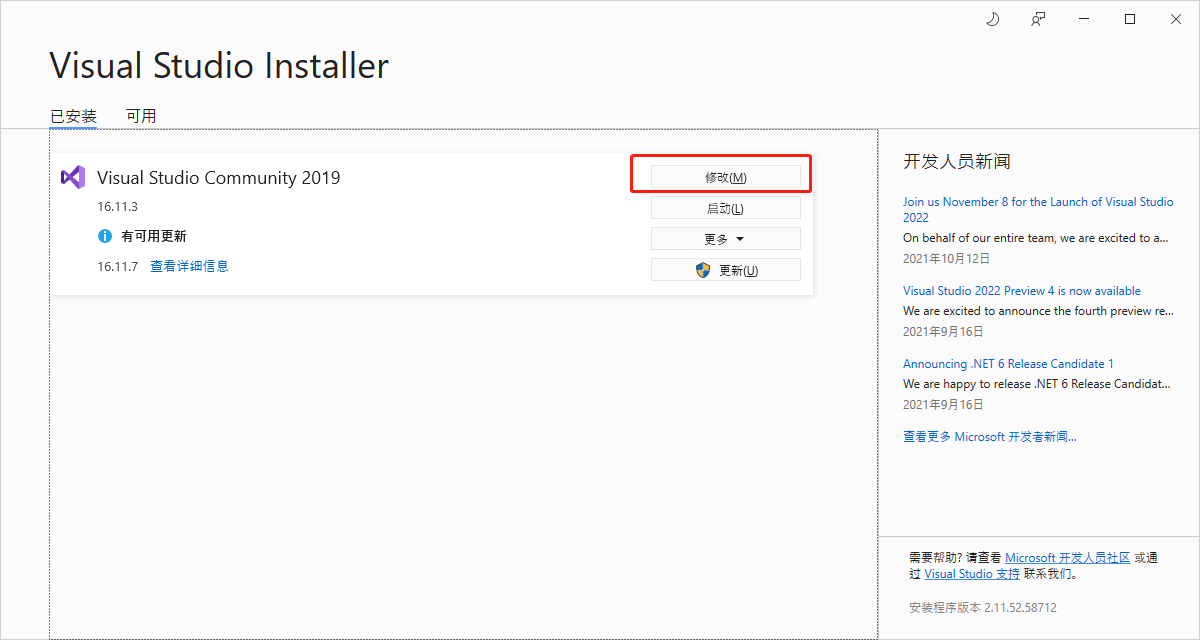This screenshot has width=1200, height=640.
Task: Expand the 更多 dropdown
Action: pos(726,239)
